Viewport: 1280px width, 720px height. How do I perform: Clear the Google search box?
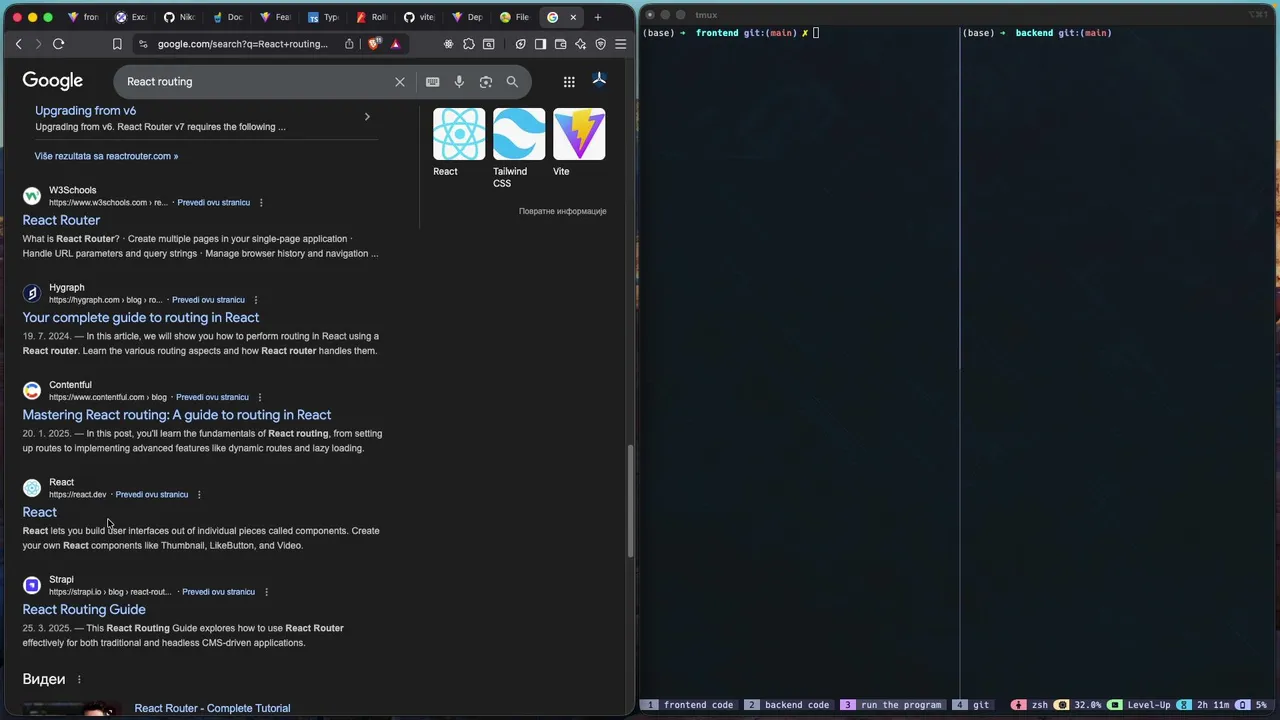click(x=400, y=82)
